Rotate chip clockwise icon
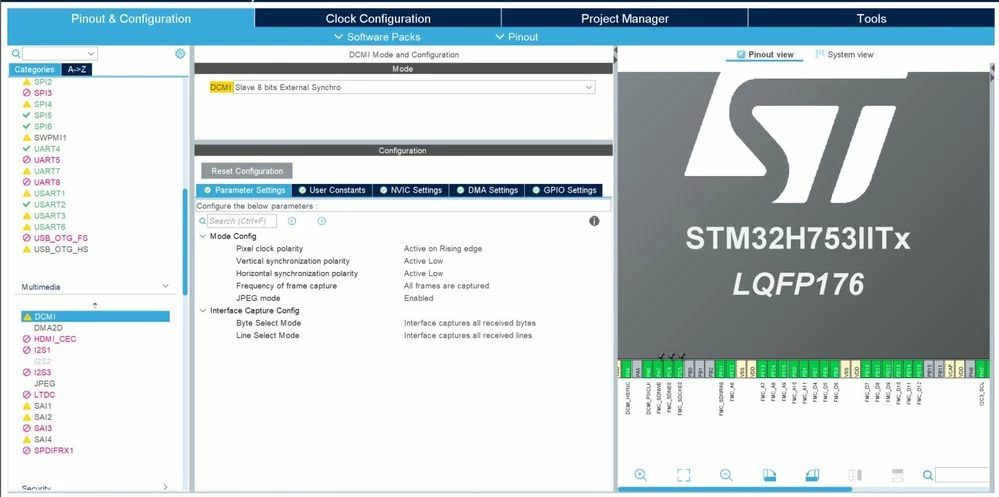The width and height of the screenshot is (999, 497). pos(769,475)
